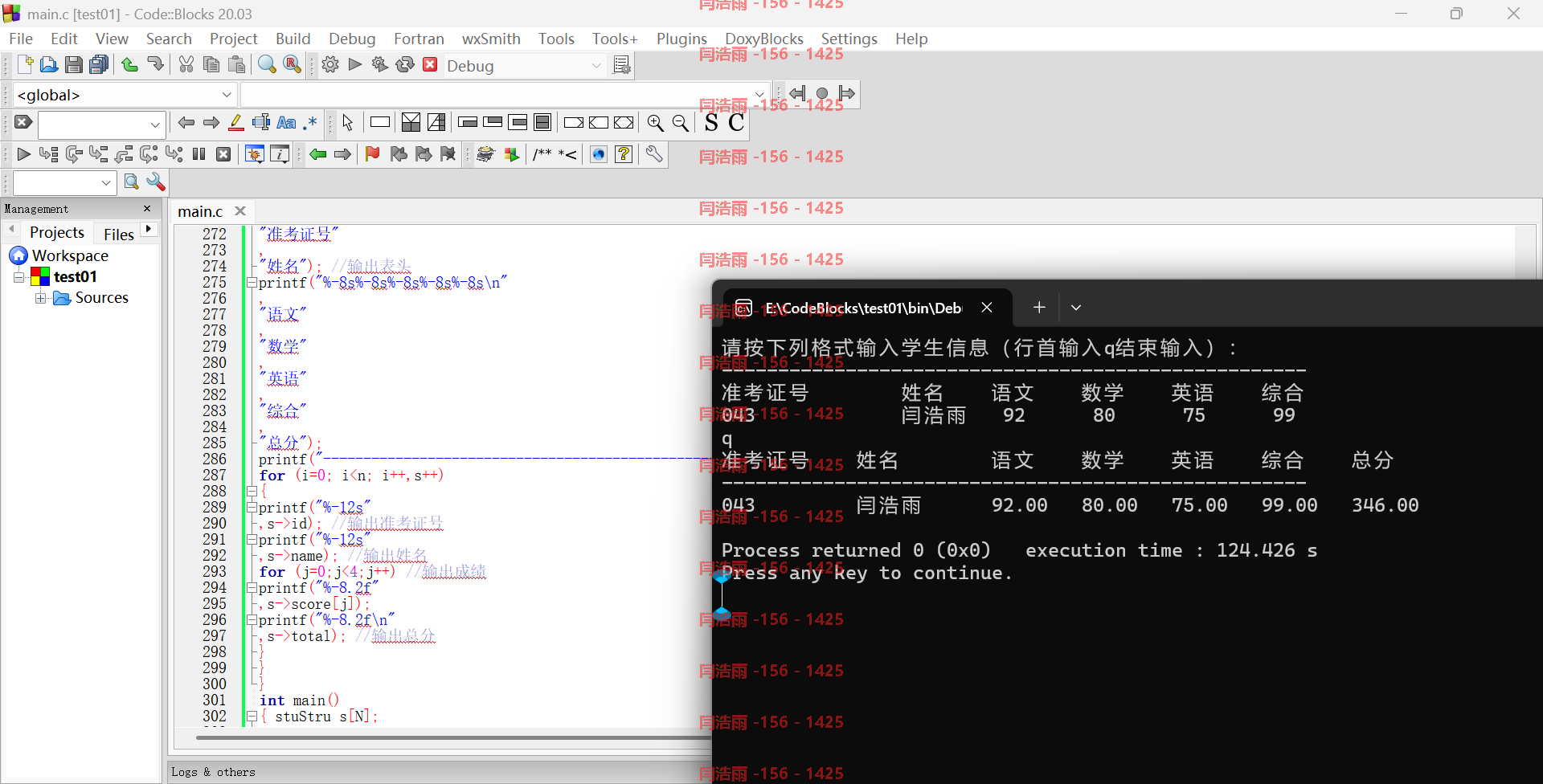
Task: Open Find with the magnifier icon
Action: click(x=267, y=65)
